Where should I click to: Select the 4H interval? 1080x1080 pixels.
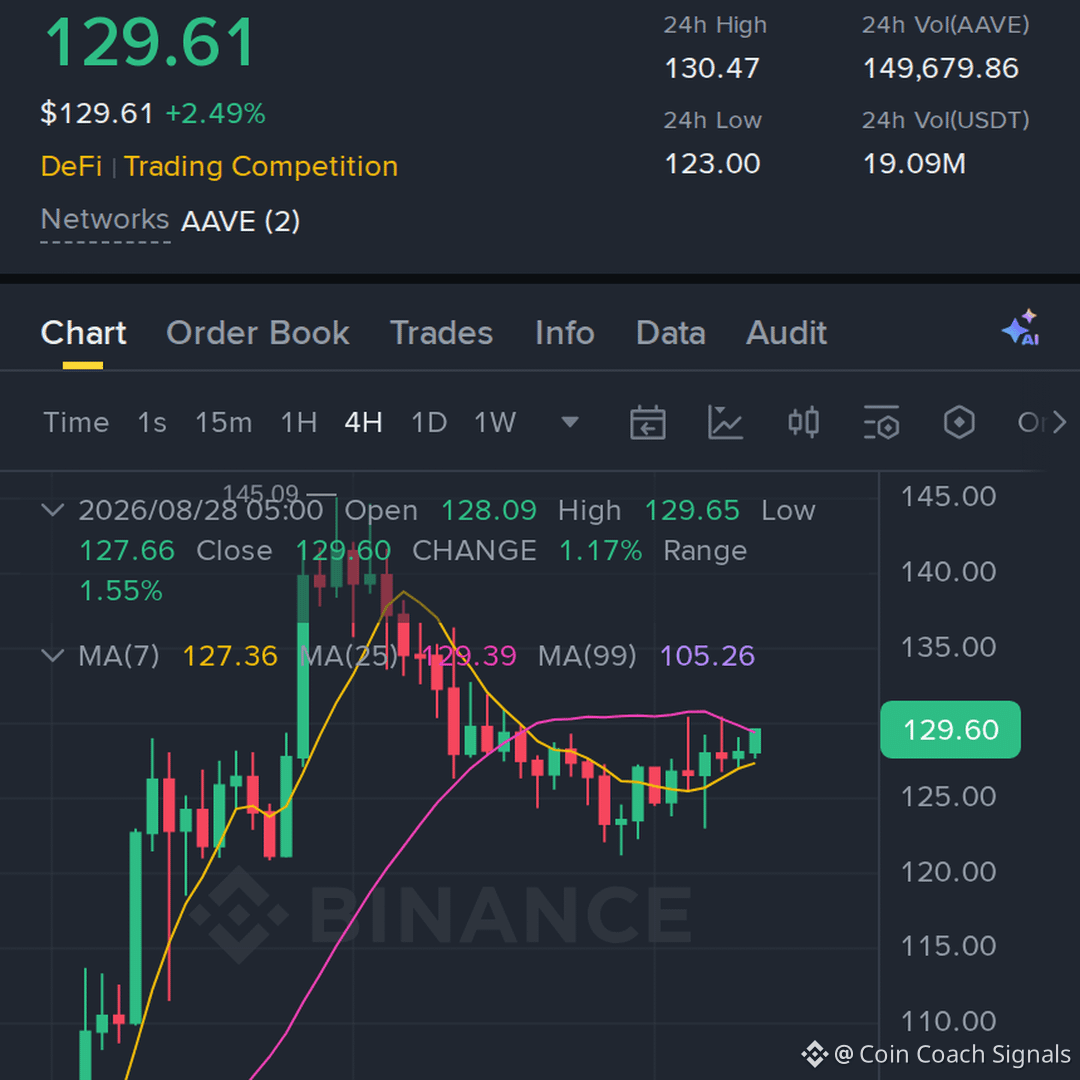[364, 422]
